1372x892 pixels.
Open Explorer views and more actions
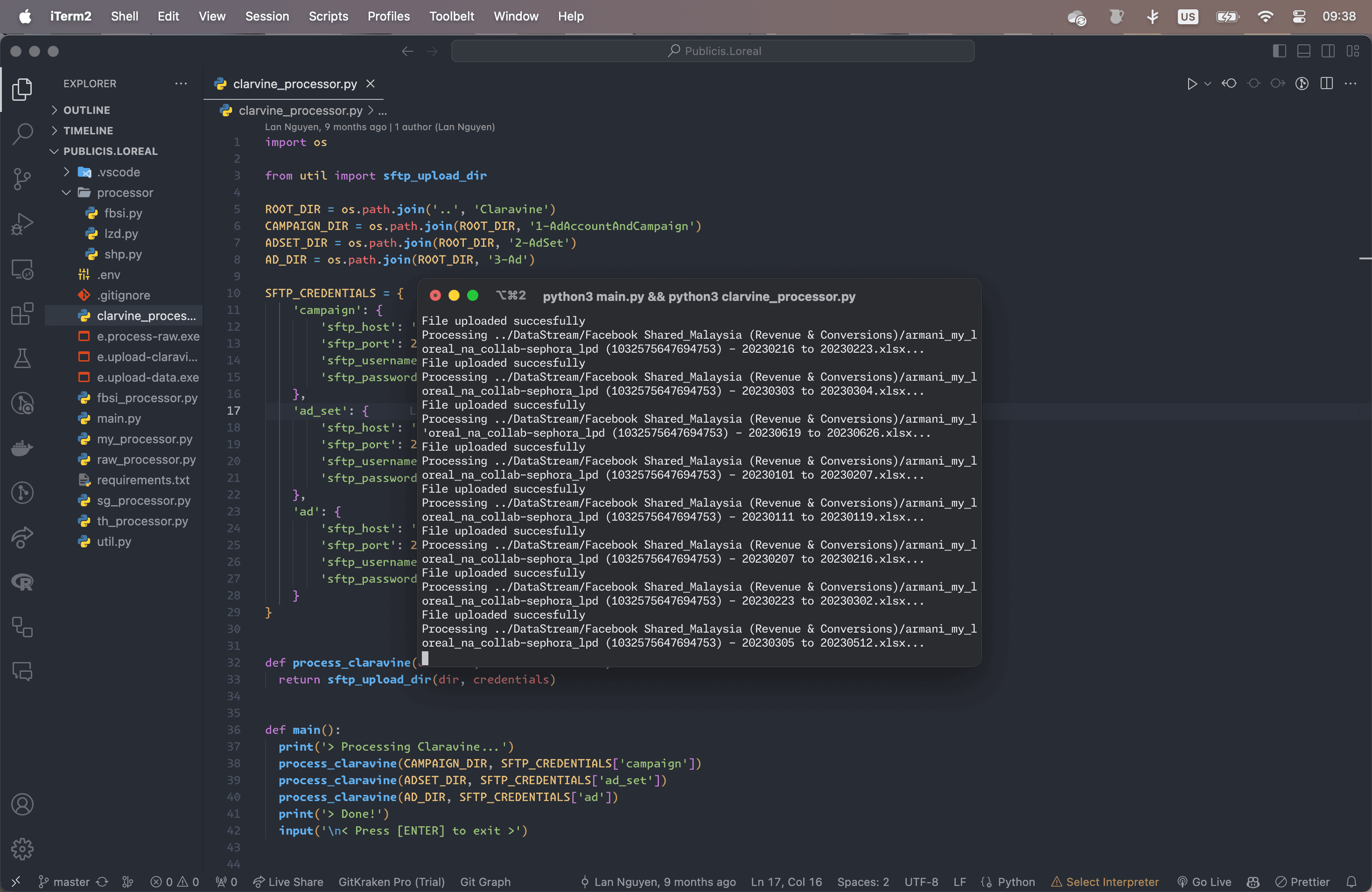(x=181, y=84)
